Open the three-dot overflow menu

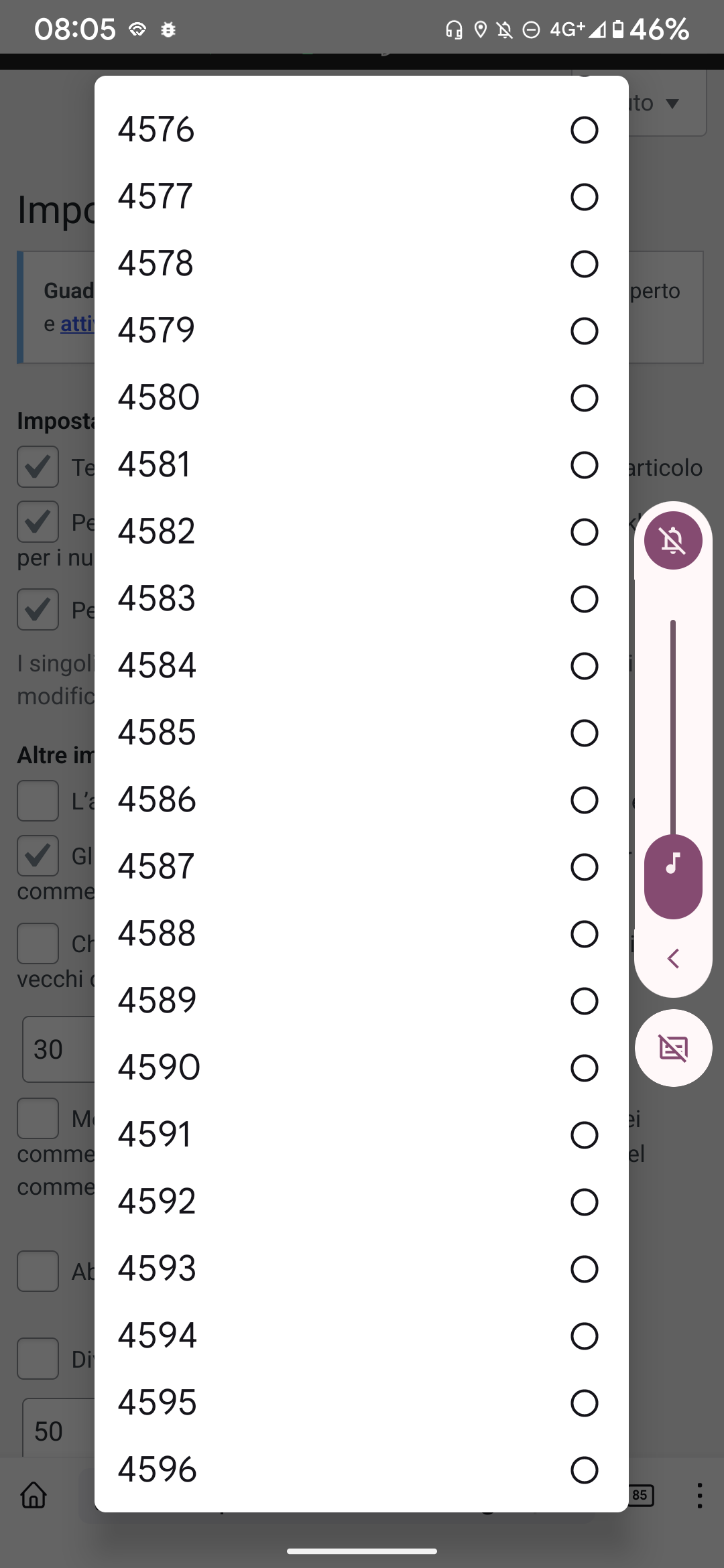699,1495
